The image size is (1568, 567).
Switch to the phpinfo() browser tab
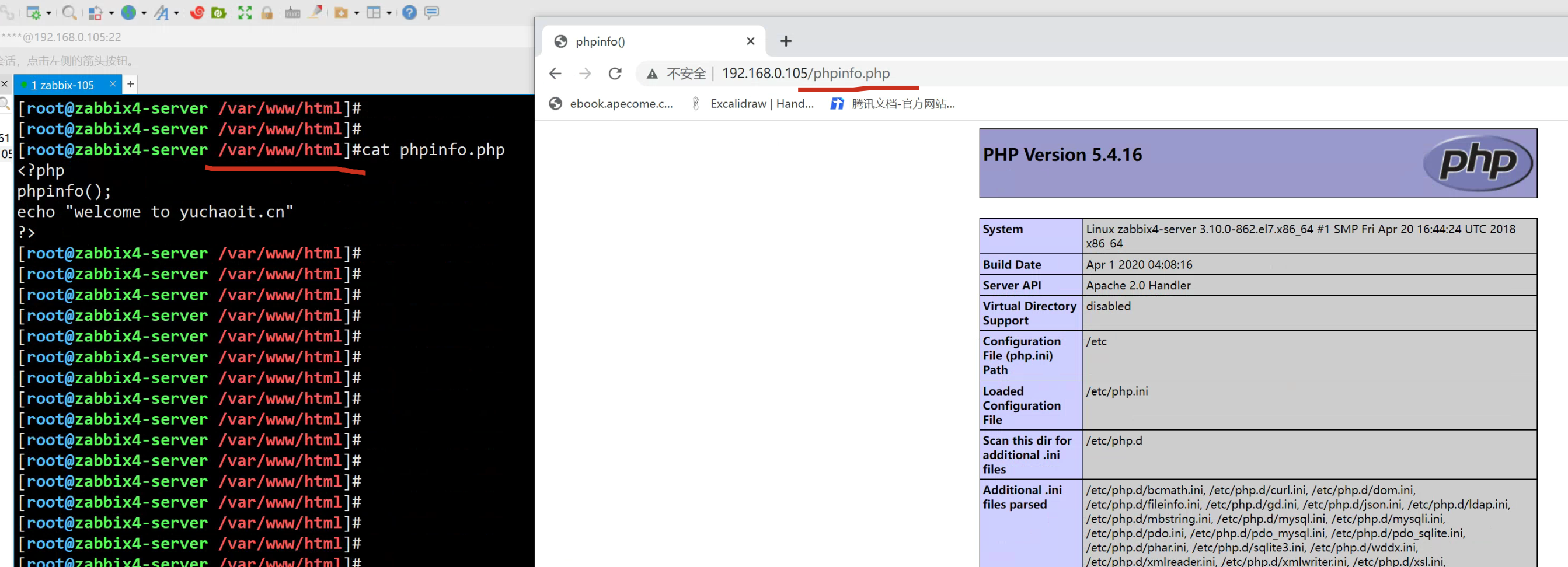(645, 41)
